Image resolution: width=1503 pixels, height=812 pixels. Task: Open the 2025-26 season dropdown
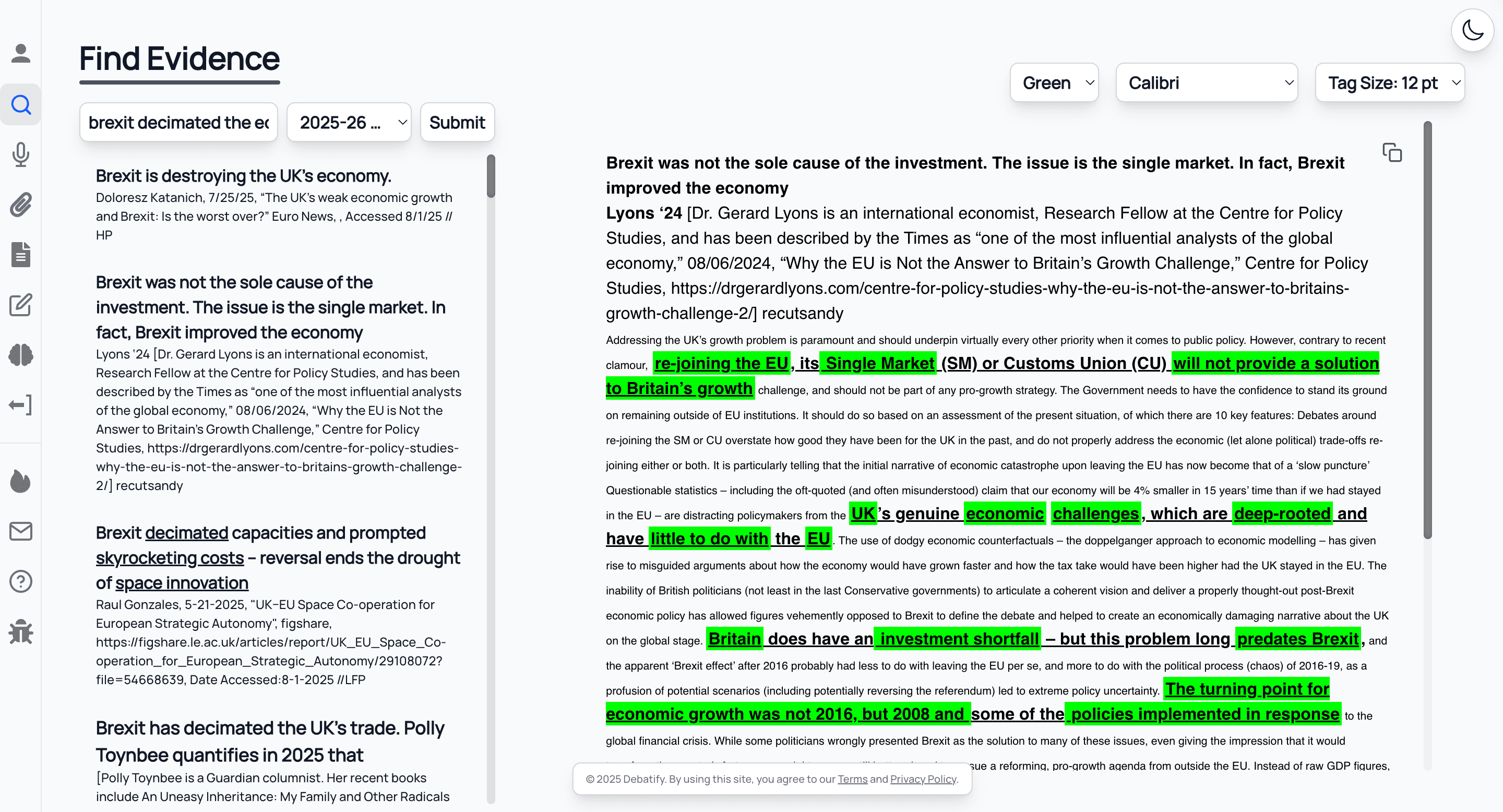[x=349, y=123]
